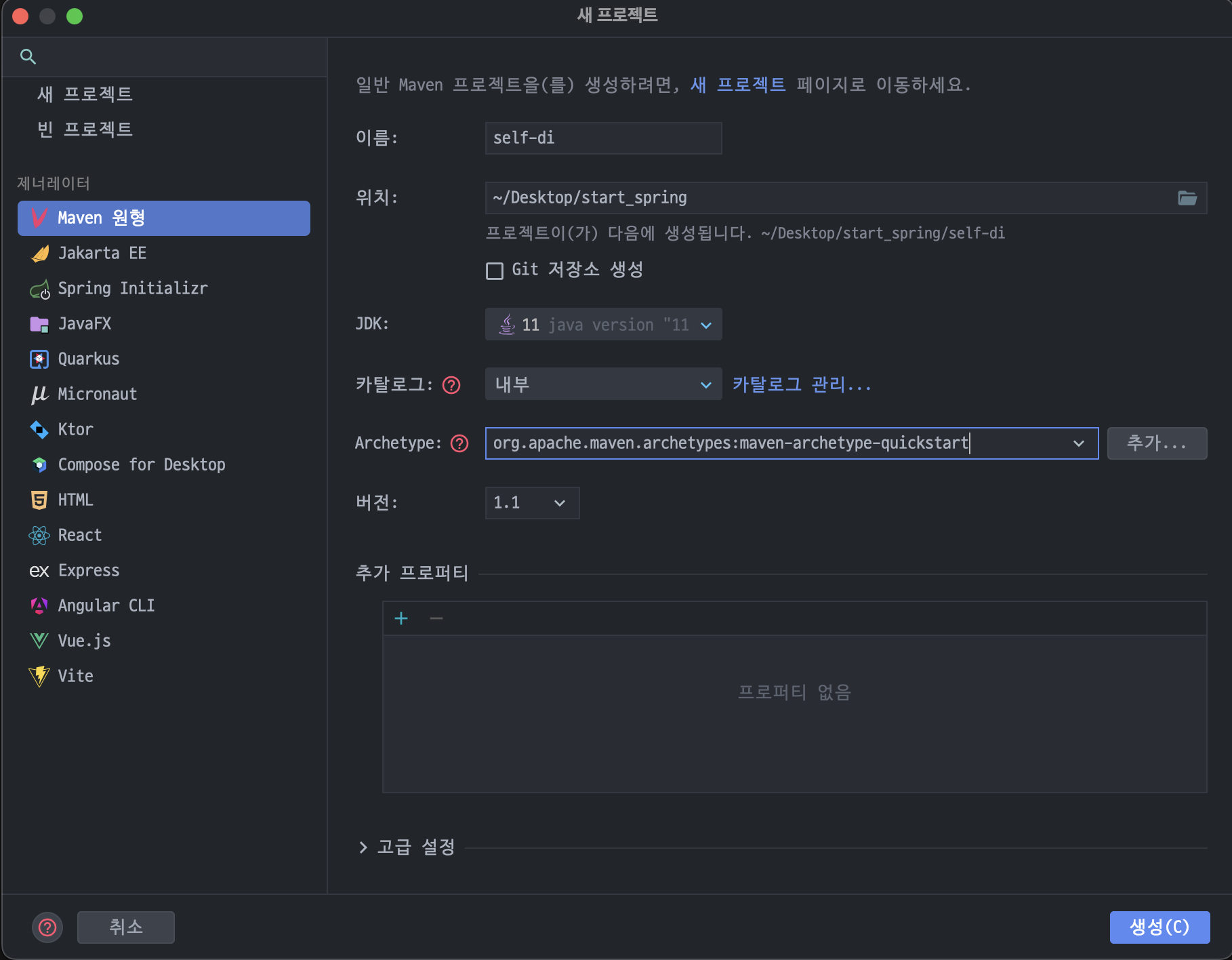Choose the Jakarta EE generator
The image size is (1232, 960).
click(164, 254)
